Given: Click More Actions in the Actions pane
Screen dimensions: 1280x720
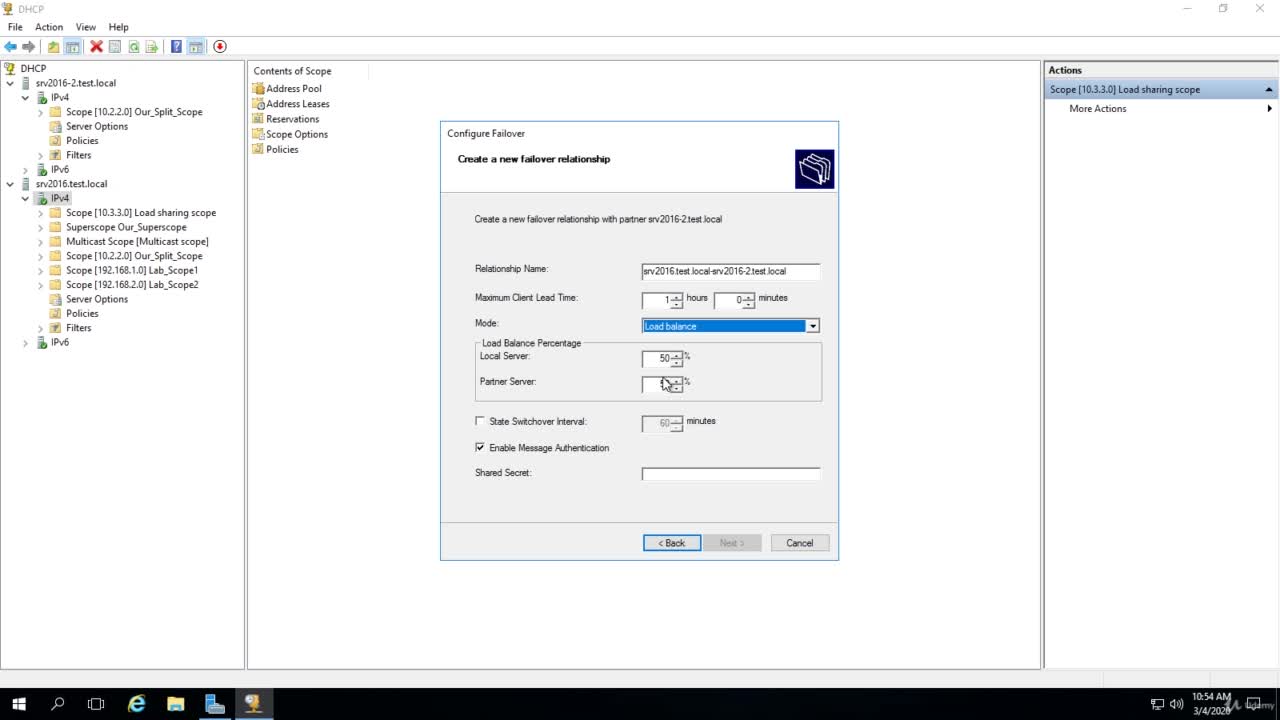Looking at the screenshot, I should click(1098, 109).
